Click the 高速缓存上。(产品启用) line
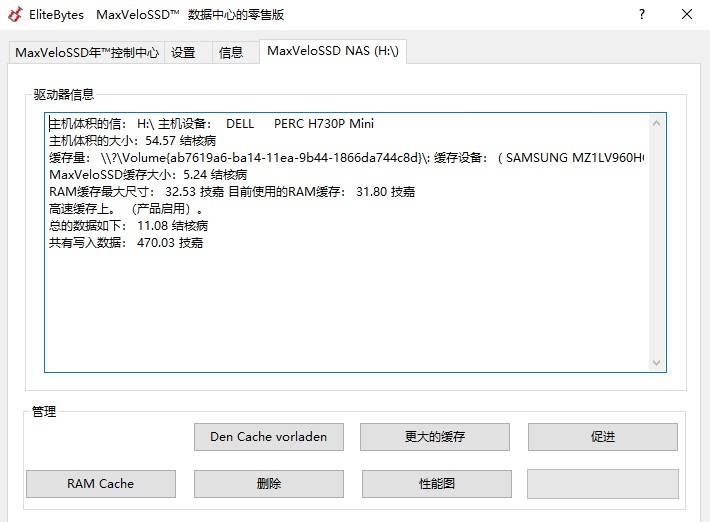 click(x=126, y=209)
